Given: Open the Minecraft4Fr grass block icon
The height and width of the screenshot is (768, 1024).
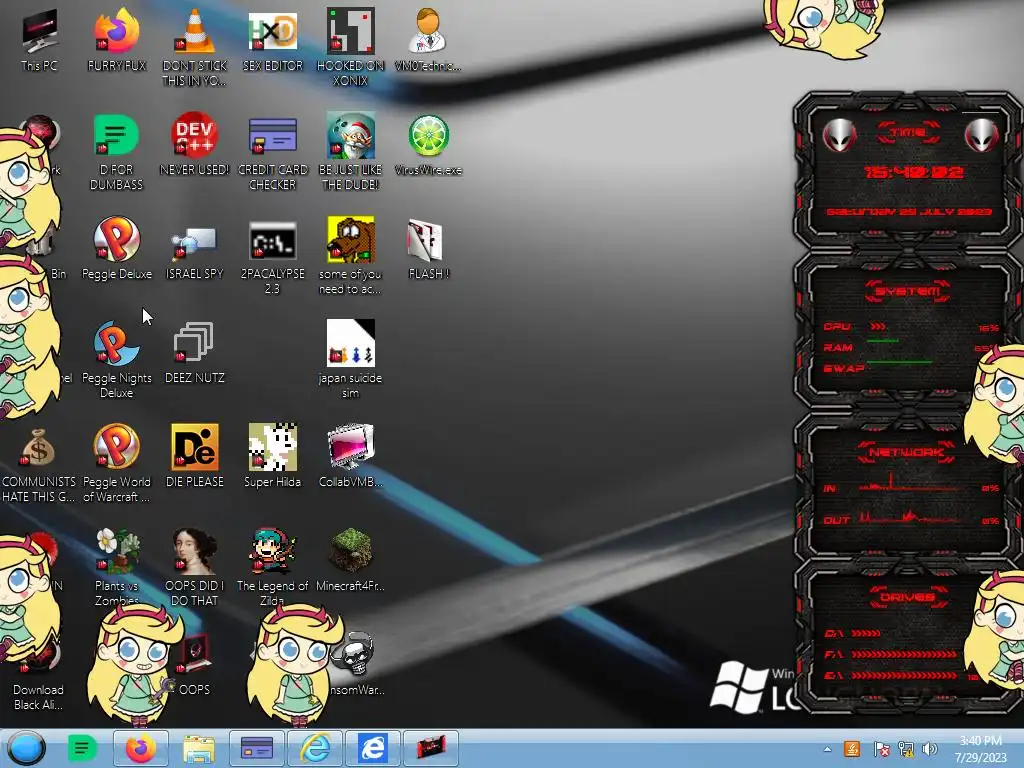Looking at the screenshot, I should tap(350, 559).
